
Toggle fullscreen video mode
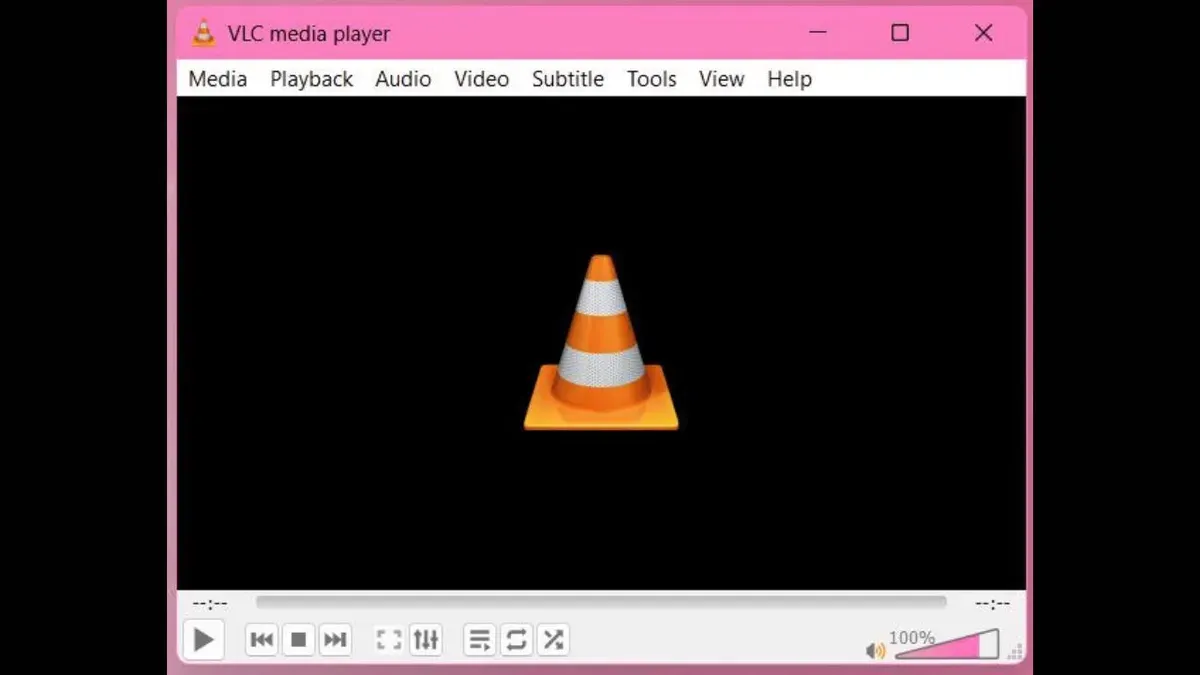(389, 640)
